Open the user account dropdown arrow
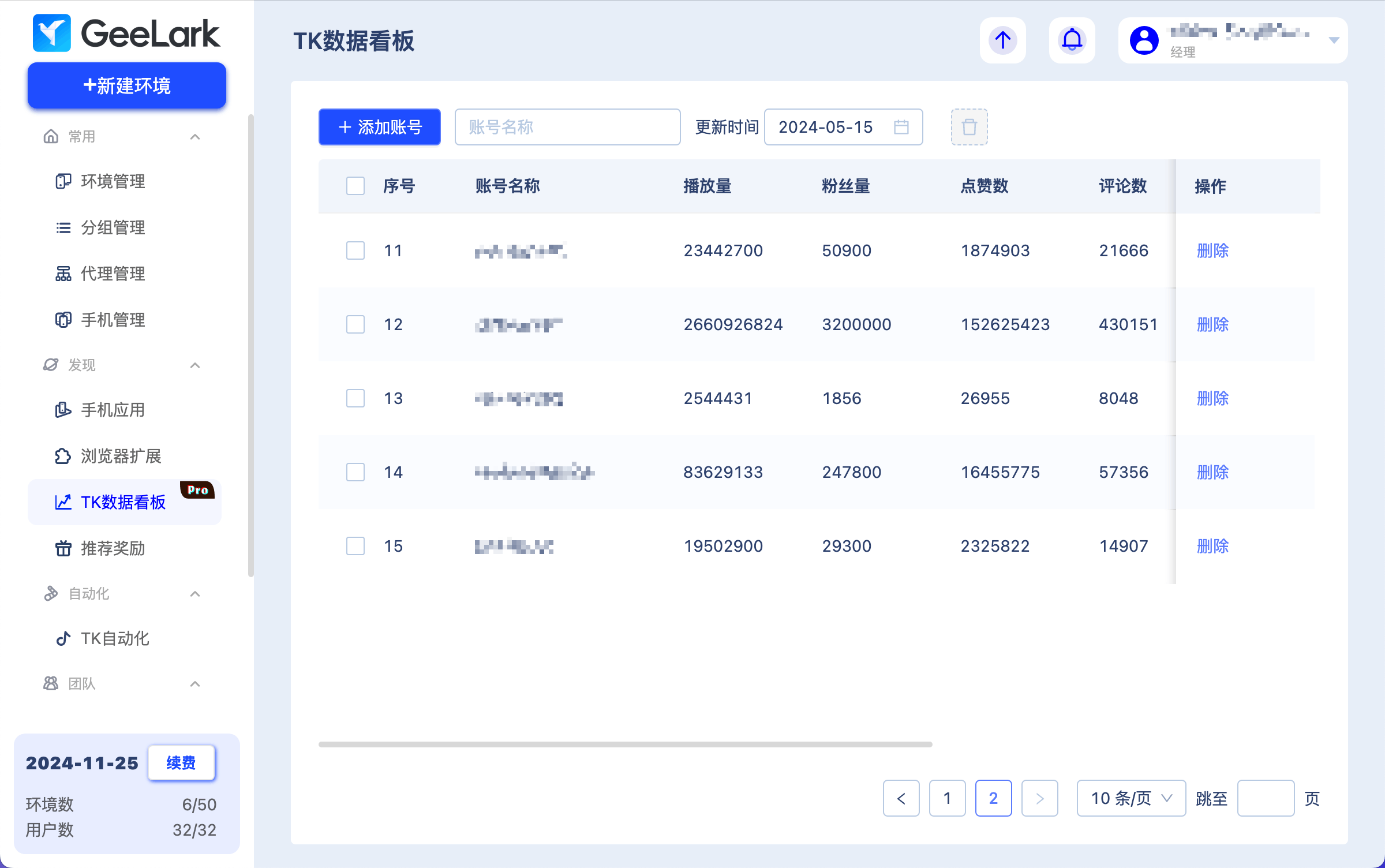 pos(1334,40)
